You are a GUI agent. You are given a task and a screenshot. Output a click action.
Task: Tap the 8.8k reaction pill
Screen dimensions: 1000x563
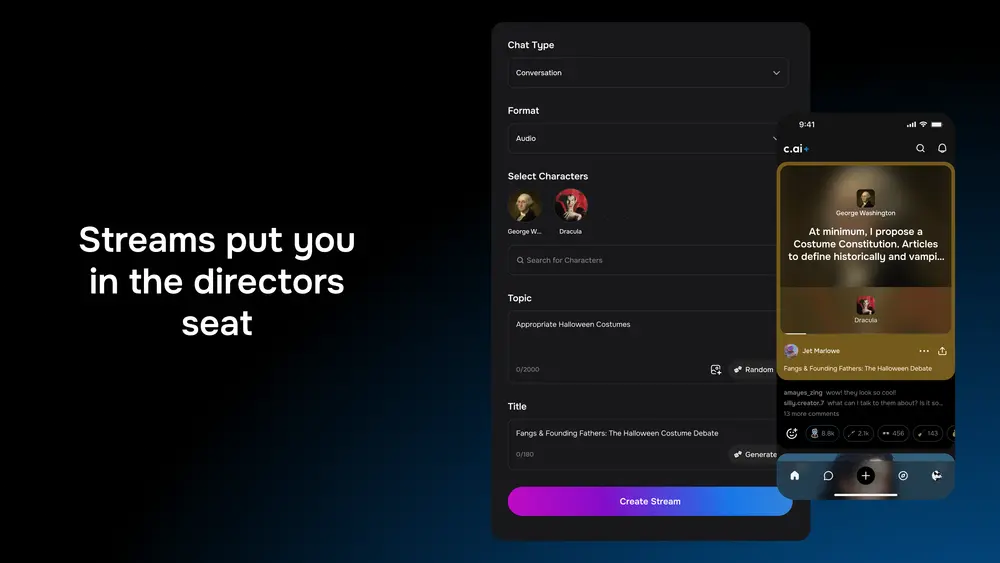822,434
